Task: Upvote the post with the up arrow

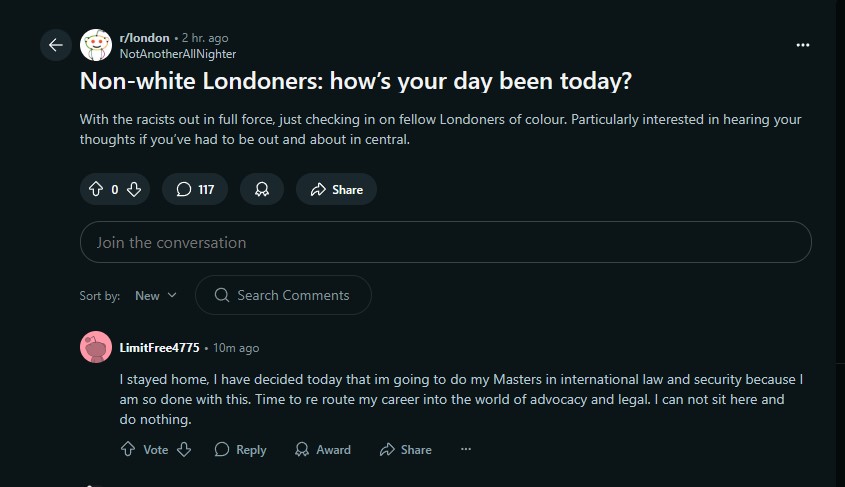Action: (x=96, y=189)
